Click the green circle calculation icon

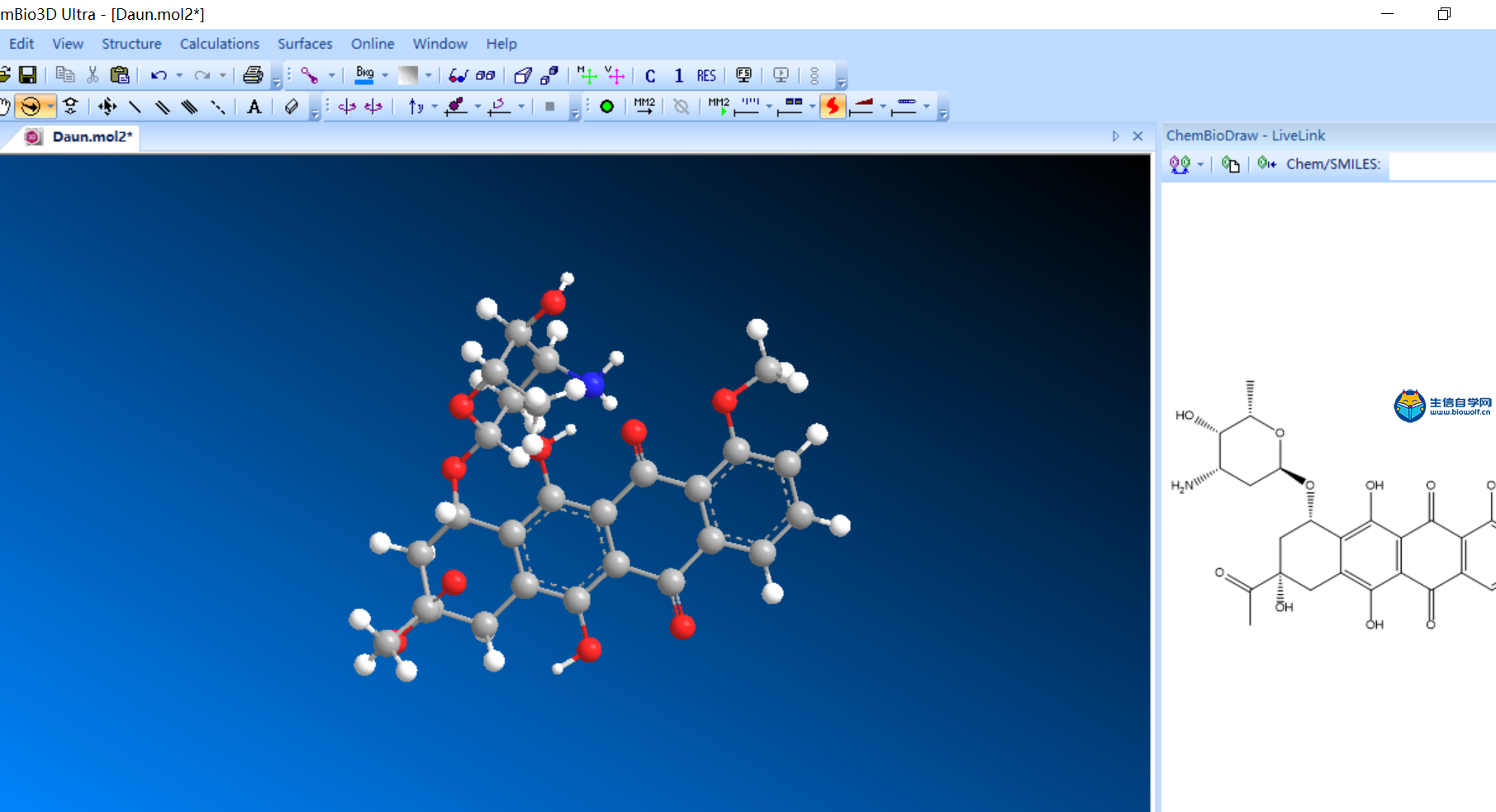click(x=607, y=106)
